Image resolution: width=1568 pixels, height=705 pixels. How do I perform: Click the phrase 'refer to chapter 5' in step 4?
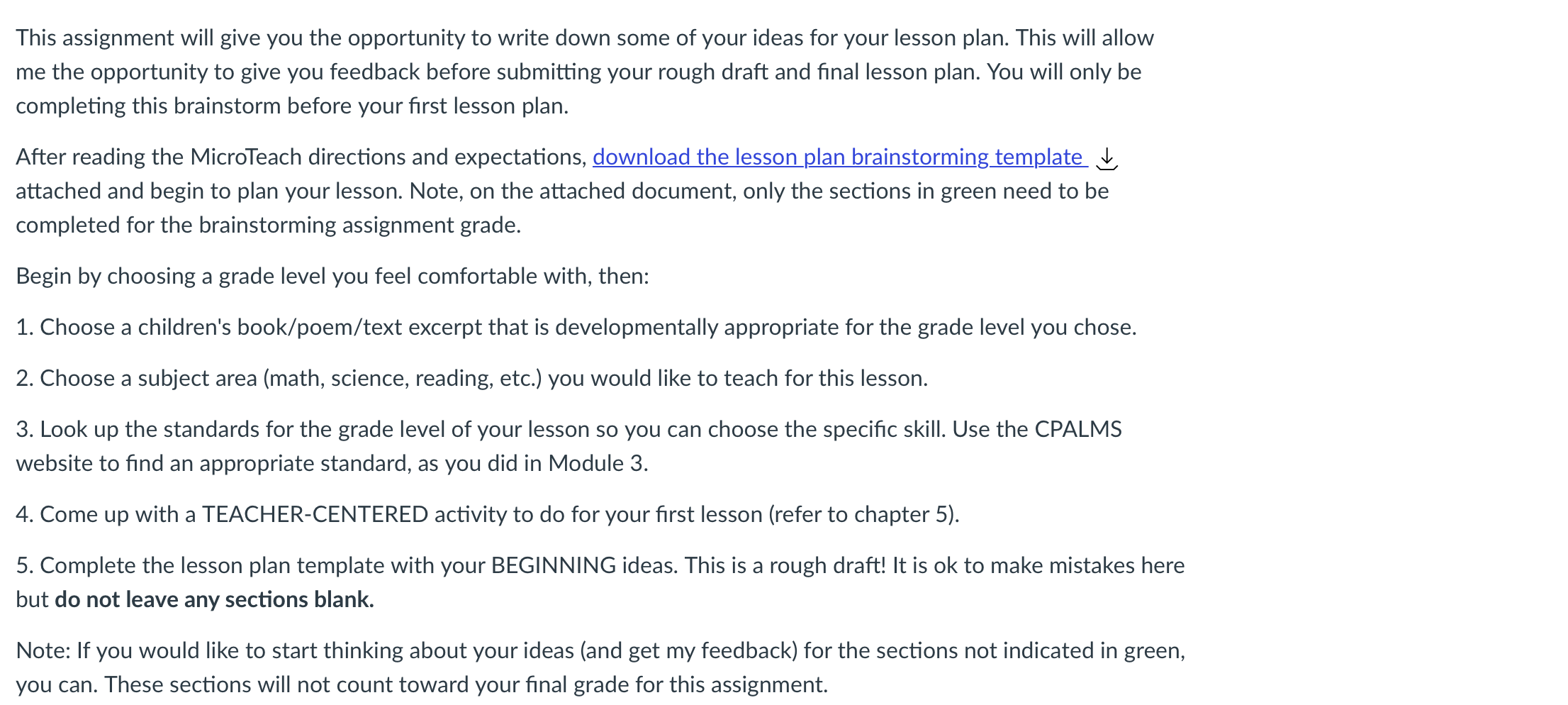pos(863,514)
